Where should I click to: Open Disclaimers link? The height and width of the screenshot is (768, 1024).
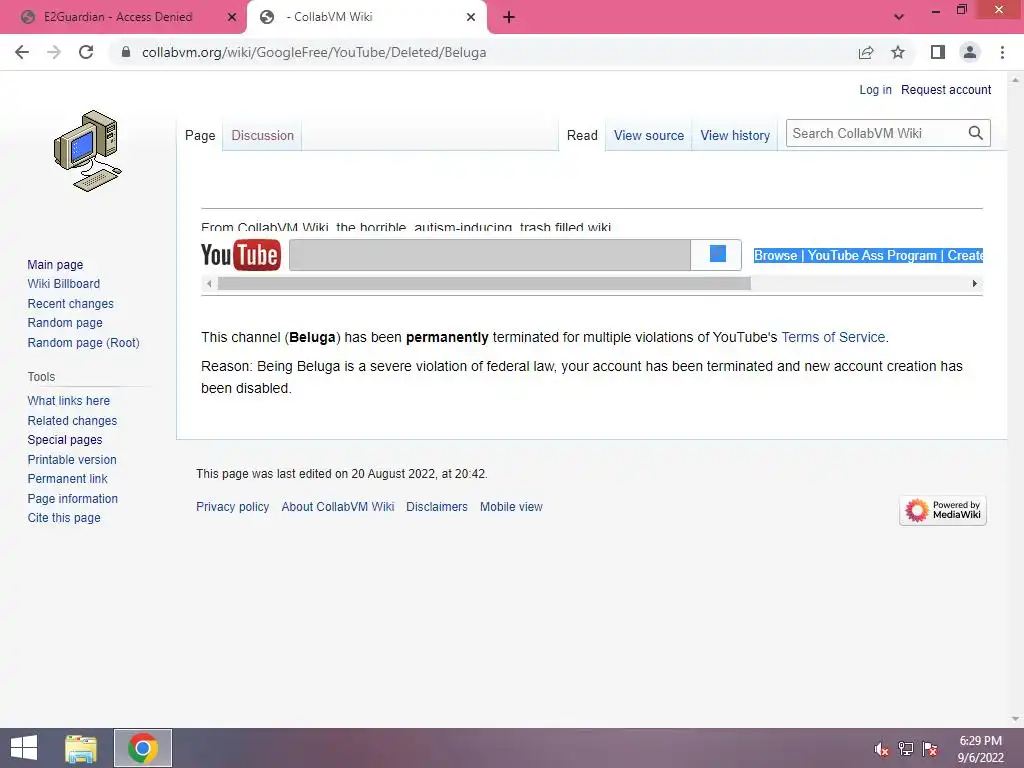(x=437, y=507)
